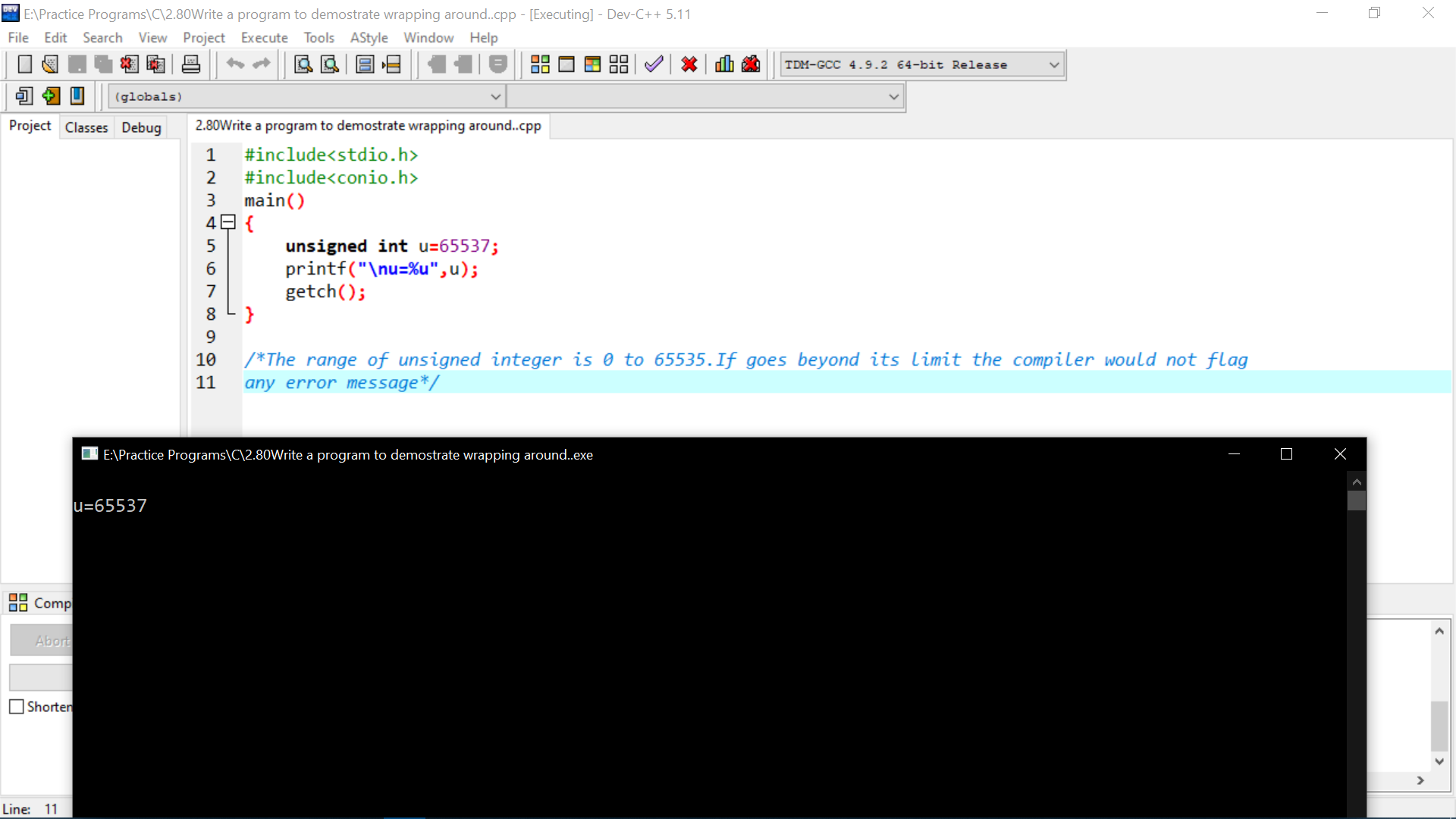Click the Goto function toolbar icon
1456x819 pixels.
[x=365, y=64]
